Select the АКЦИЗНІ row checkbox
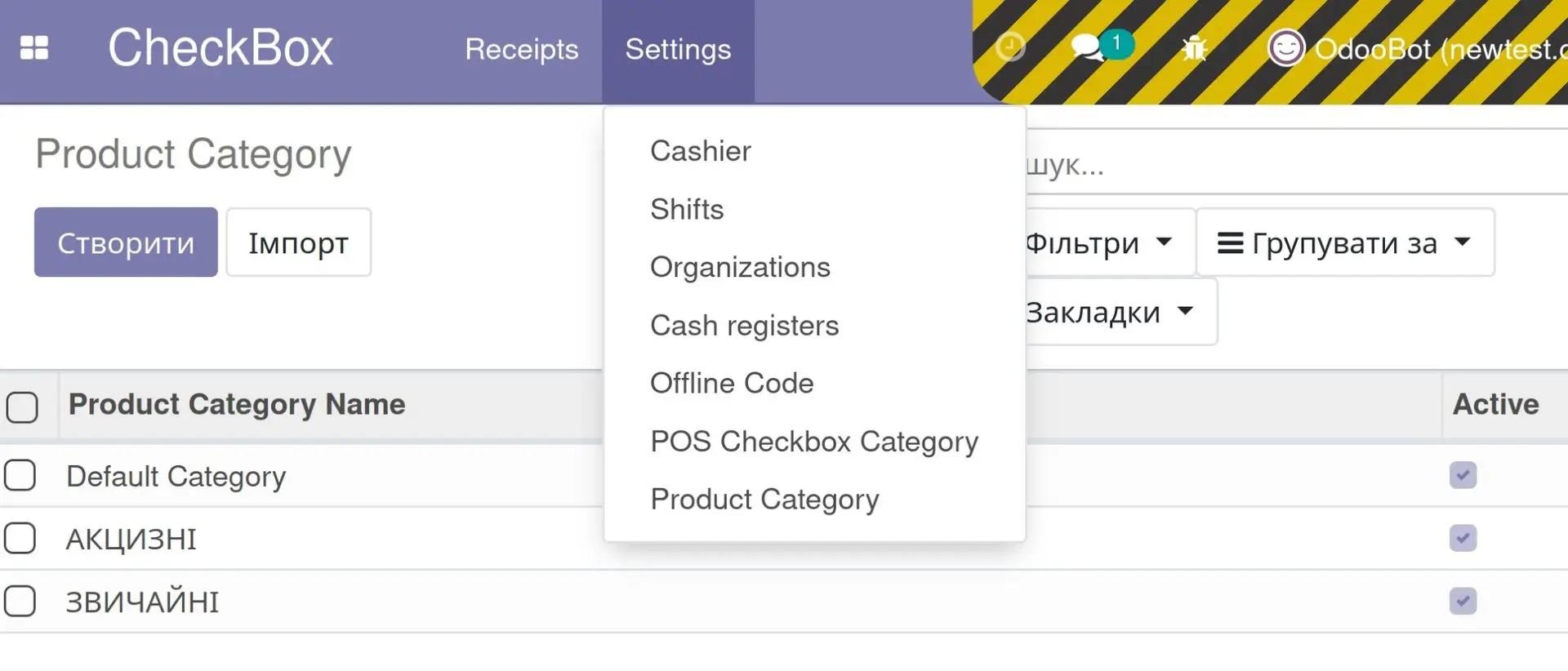The width and height of the screenshot is (1568, 671). [20, 539]
